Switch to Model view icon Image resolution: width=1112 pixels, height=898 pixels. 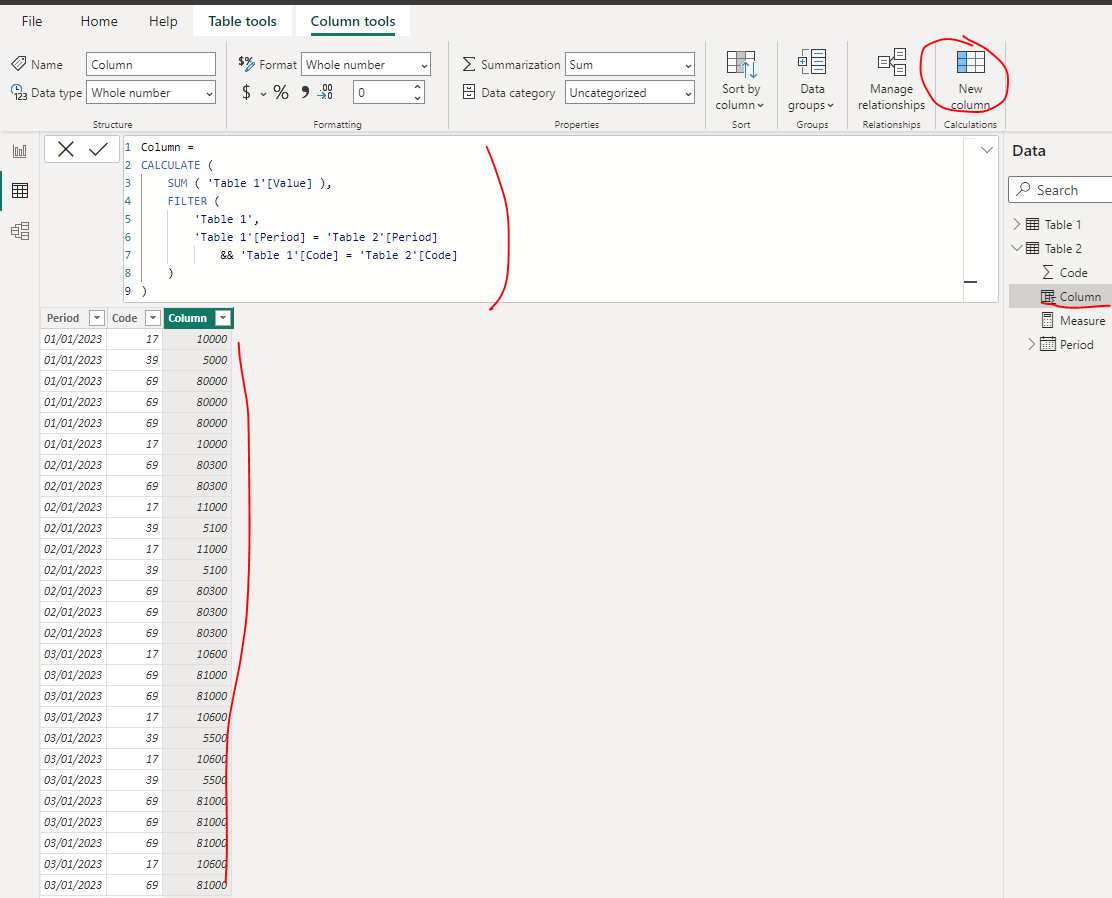[x=20, y=231]
